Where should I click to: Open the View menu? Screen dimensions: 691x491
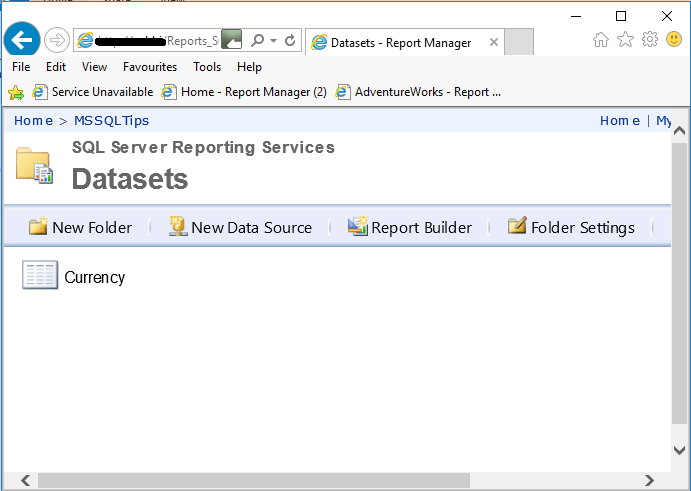coord(94,67)
